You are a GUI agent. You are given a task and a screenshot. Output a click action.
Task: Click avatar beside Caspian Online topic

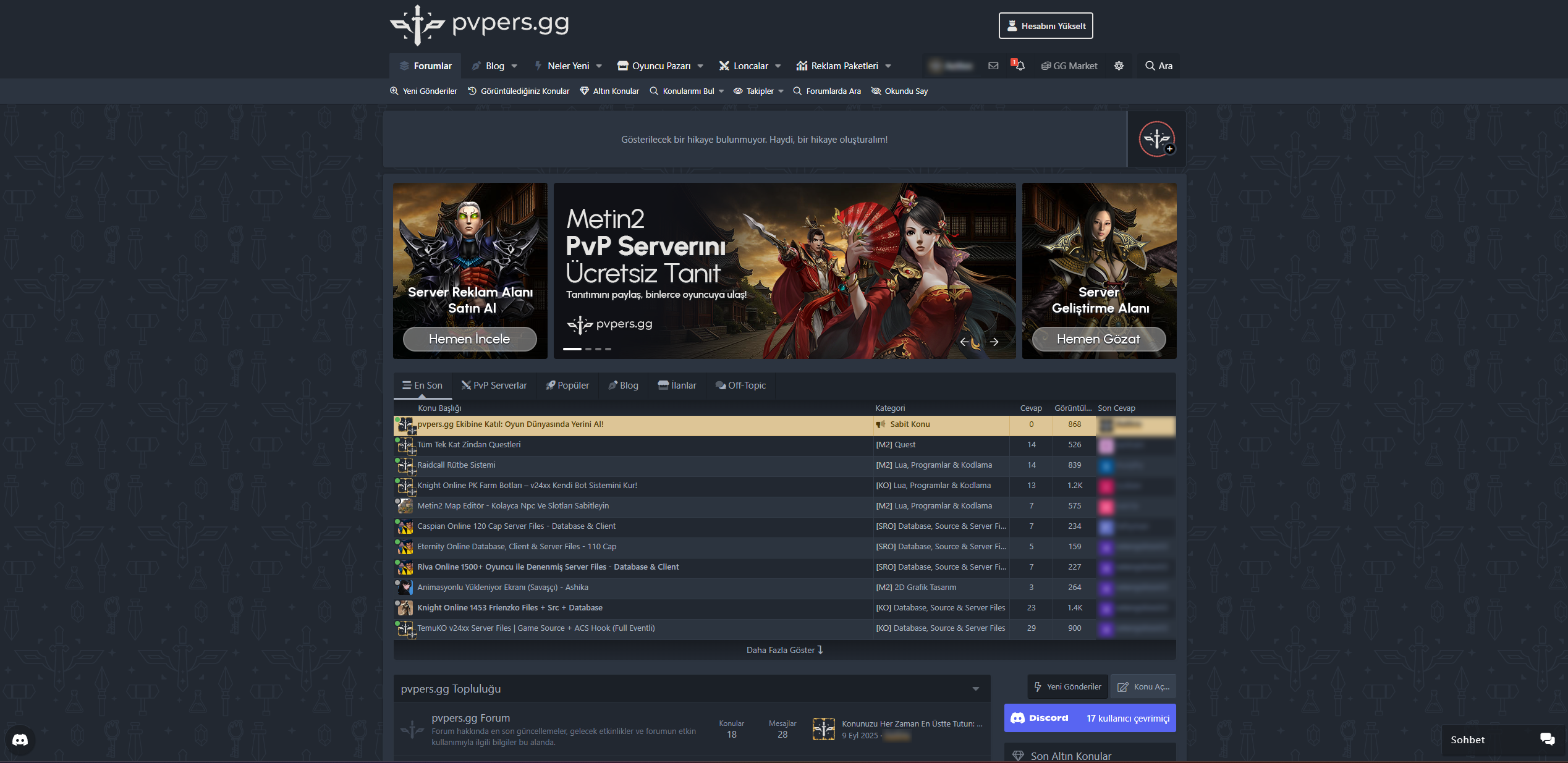pos(405,526)
